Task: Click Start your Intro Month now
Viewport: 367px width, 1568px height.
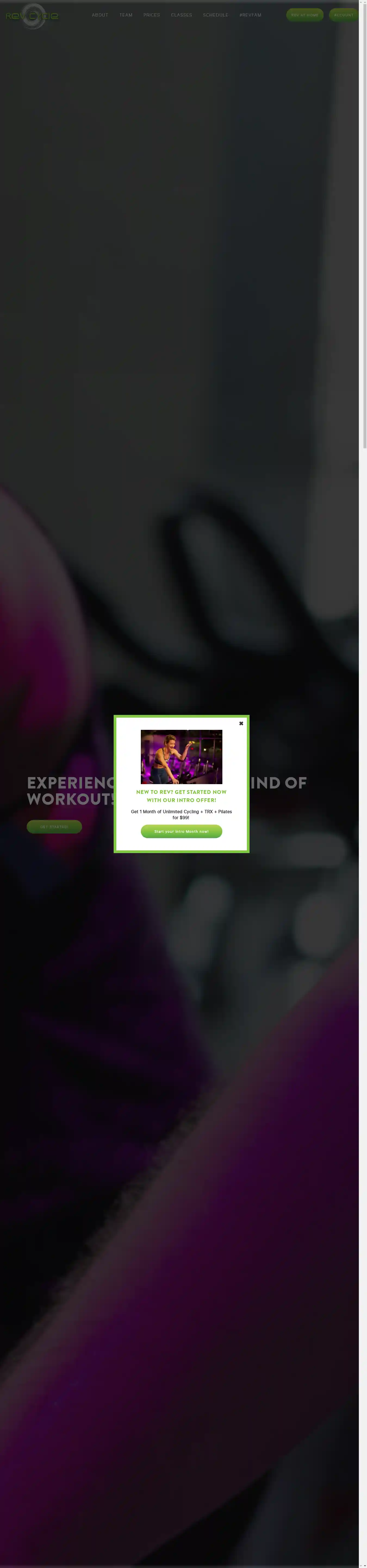Action: [x=182, y=831]
